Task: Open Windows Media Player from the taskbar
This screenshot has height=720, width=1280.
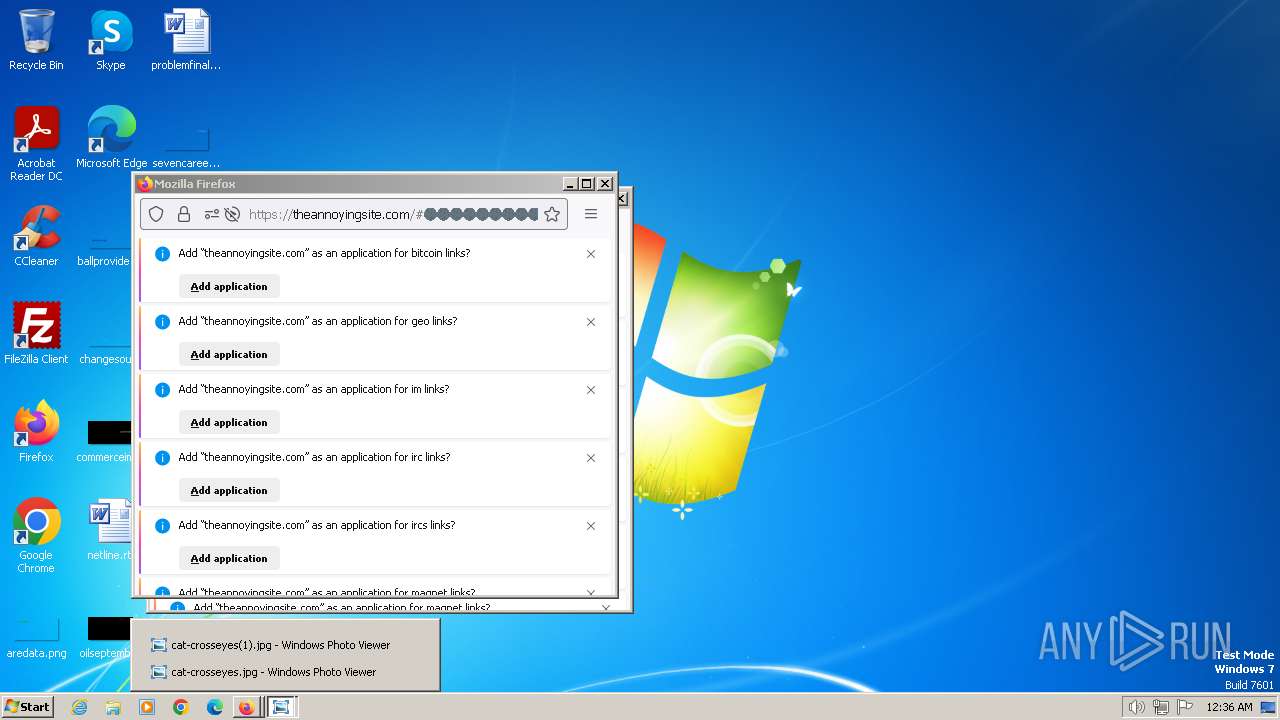Action: click(x=147, y=707)
